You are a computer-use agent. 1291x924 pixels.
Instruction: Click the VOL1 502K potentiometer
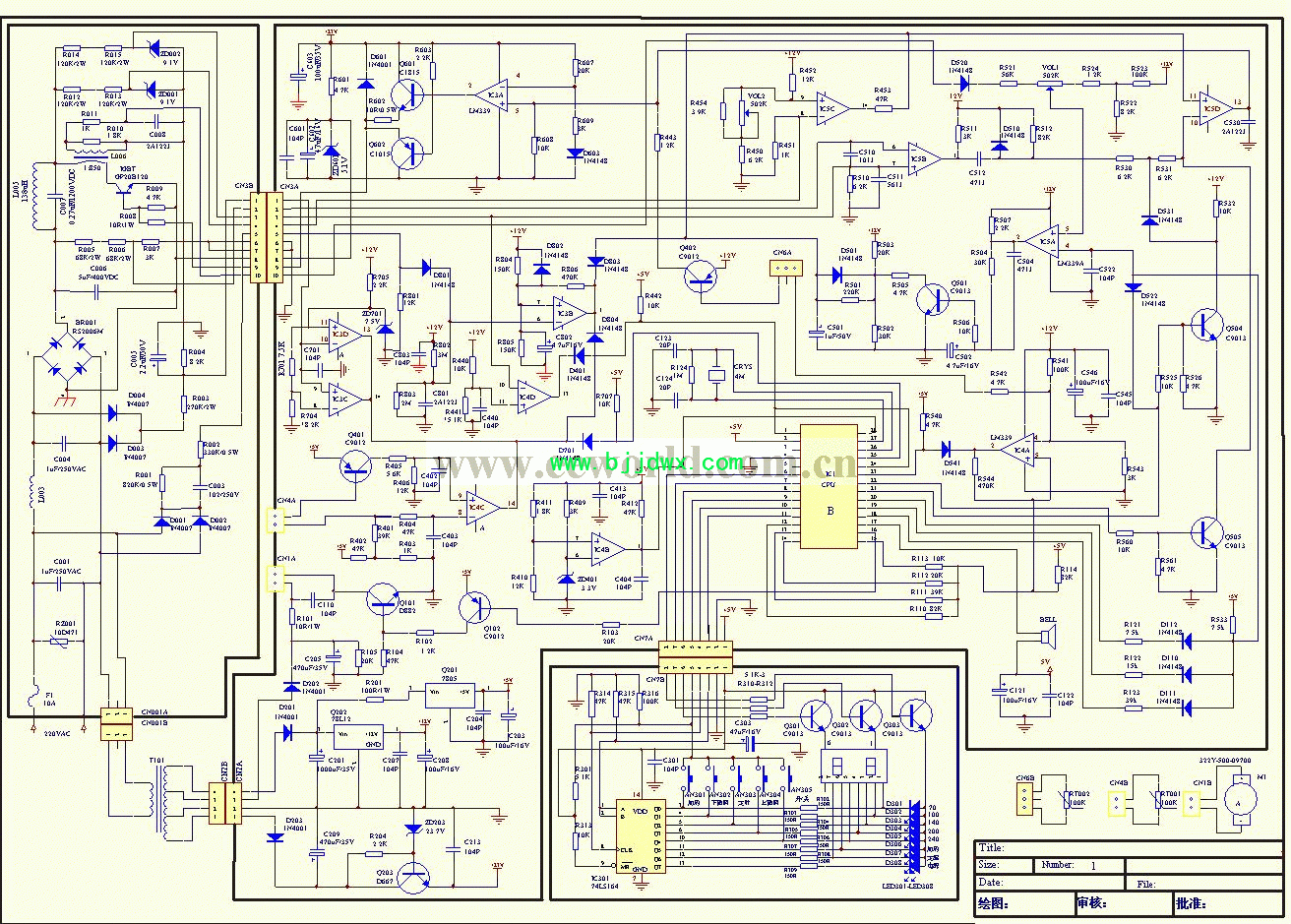(1050, 84)
